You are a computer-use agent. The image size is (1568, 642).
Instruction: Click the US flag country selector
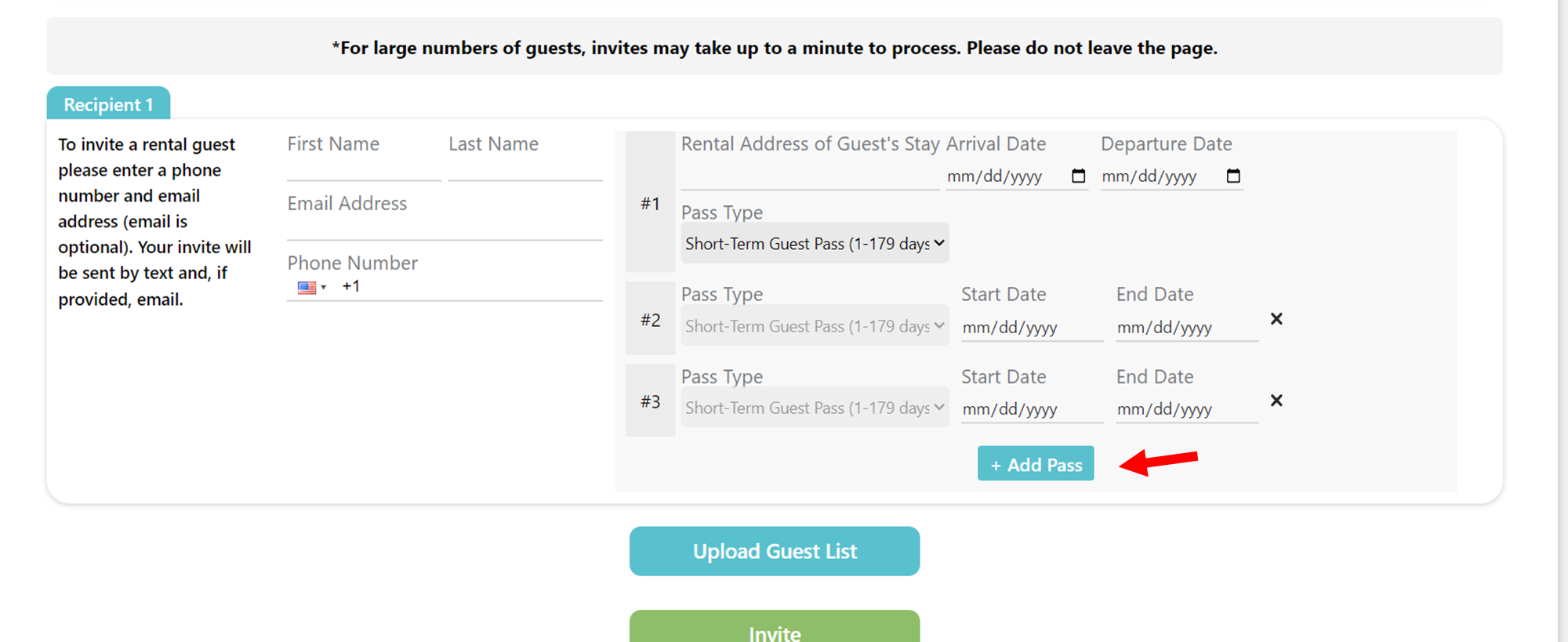click(311, 287)
